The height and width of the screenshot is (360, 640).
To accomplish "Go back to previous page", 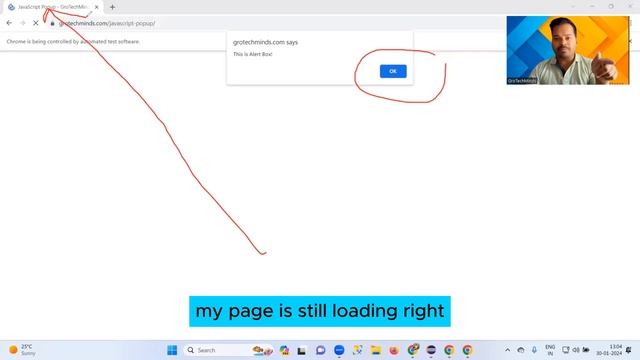I will (x=9, y=23).
